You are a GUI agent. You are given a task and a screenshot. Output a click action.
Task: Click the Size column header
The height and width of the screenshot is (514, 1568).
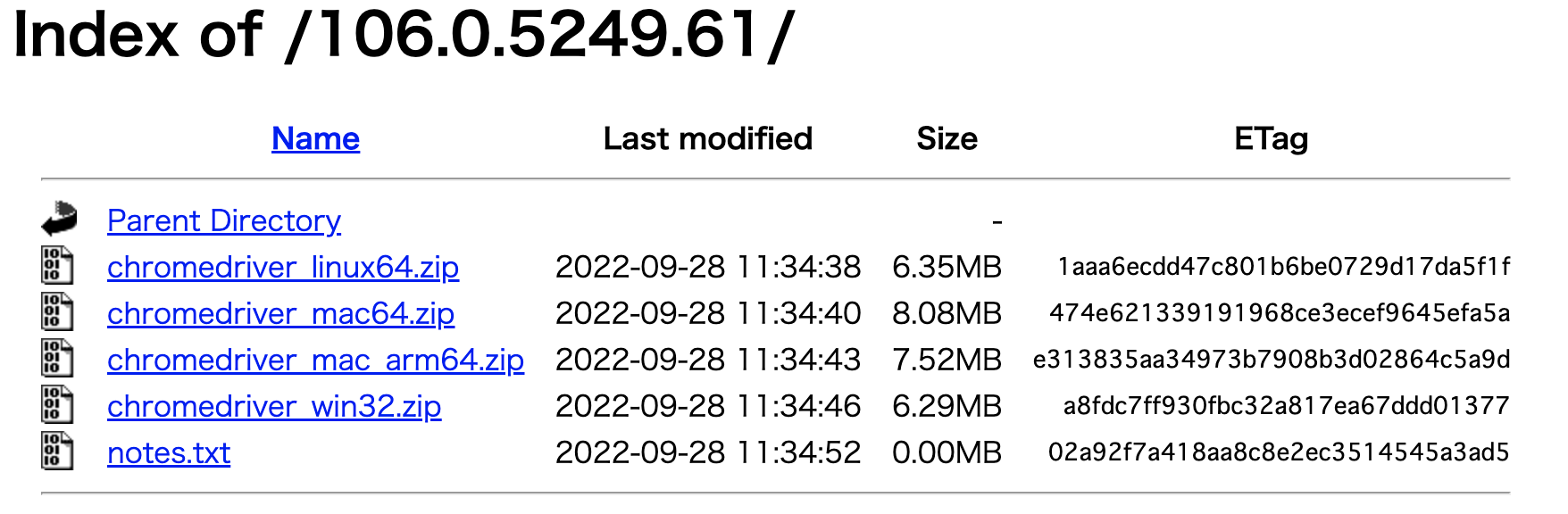pyautogui.click(x=947, y=138)
